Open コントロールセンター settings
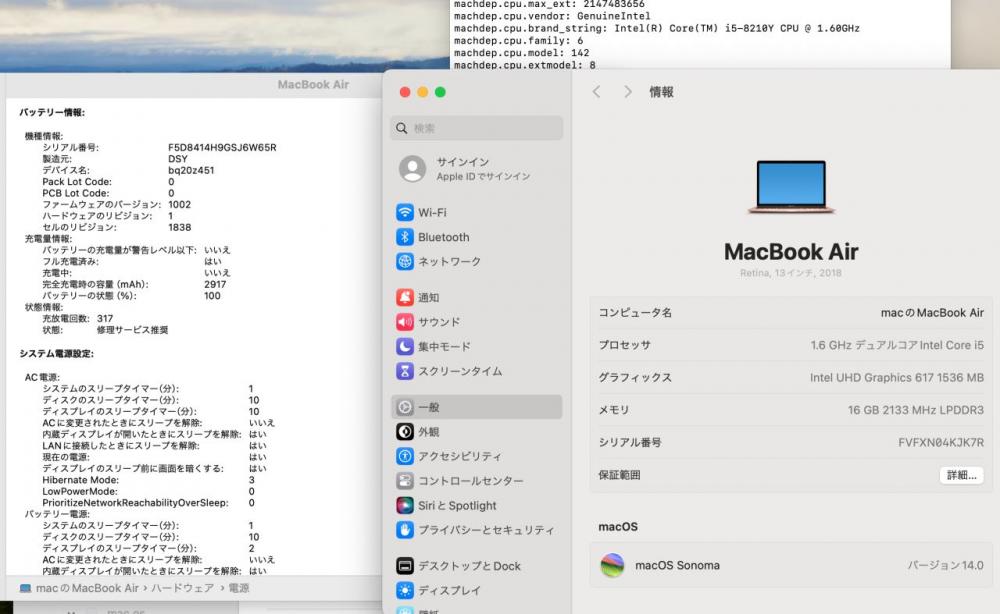This screenshot has height=614, width=1000. point(470,481)
